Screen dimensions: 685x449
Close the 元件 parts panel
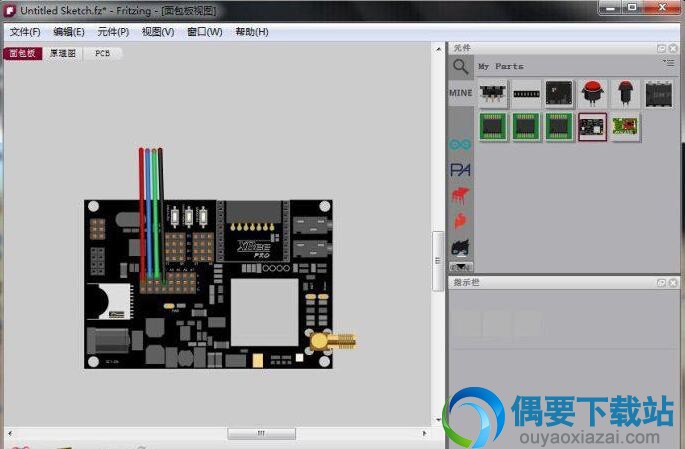coord(673,48)
